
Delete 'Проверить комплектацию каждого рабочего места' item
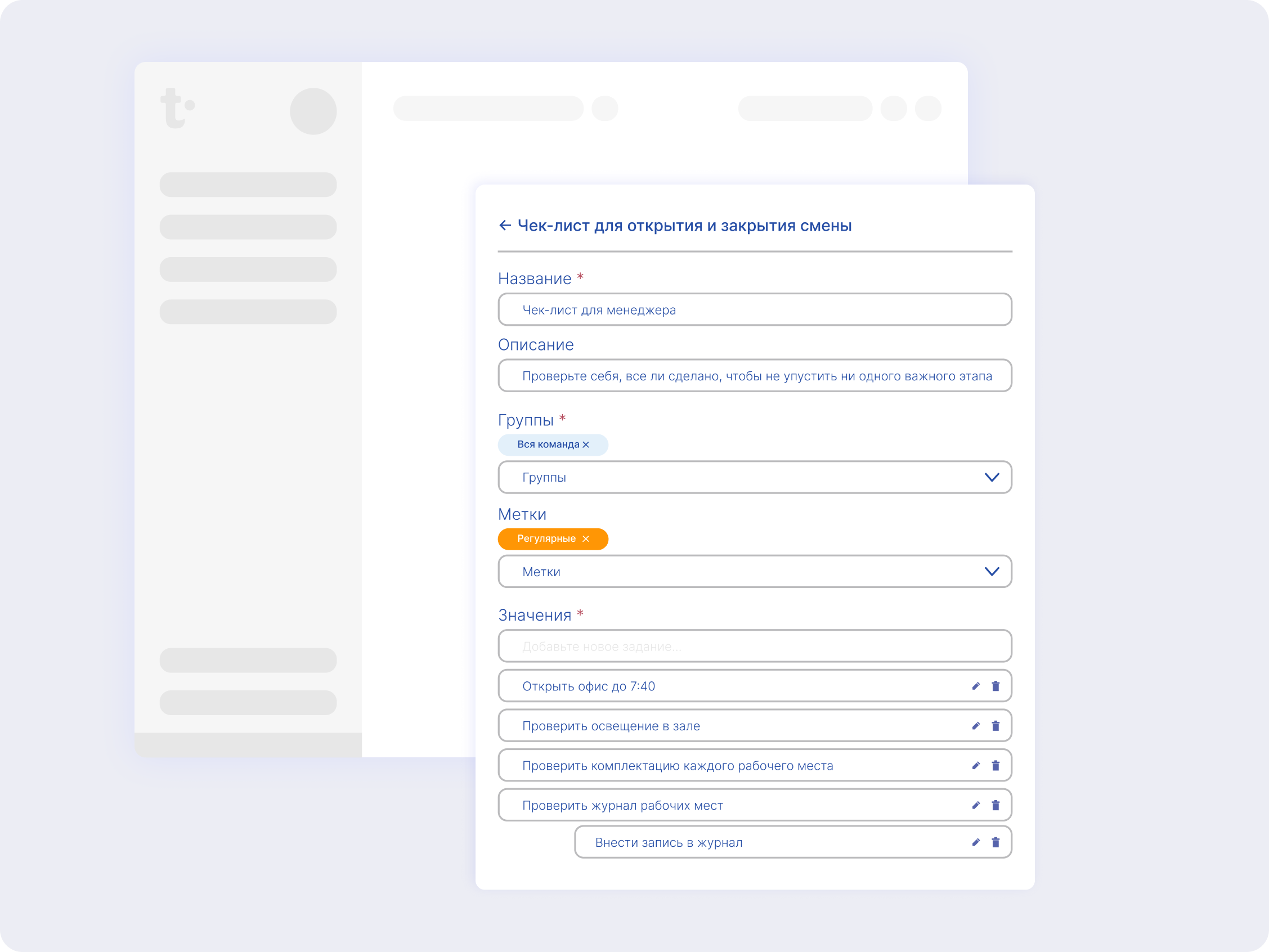996,766
